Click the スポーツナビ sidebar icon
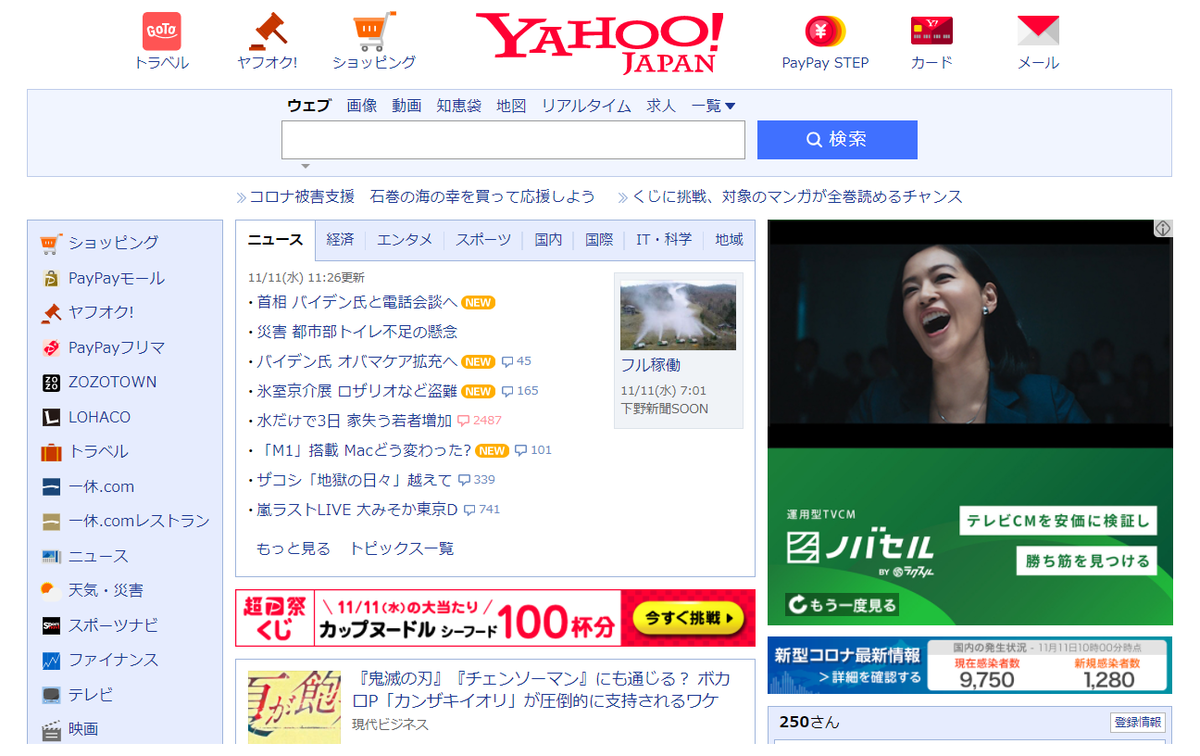Image resolution: width=1200 pixels, height=756 pixels. [x=51, y=625]
